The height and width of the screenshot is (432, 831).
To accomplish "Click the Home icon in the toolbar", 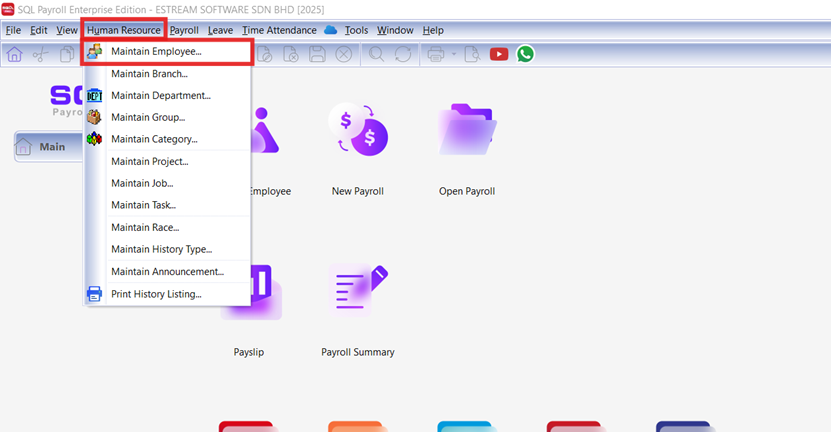I will (x=15, y=54).
